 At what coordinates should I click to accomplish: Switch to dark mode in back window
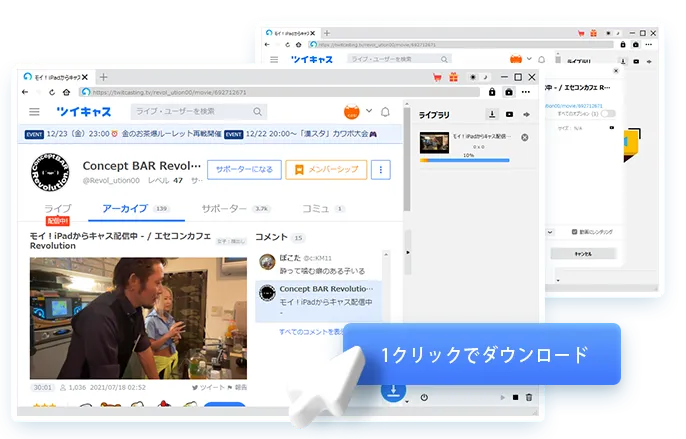[x=618, y=33]
